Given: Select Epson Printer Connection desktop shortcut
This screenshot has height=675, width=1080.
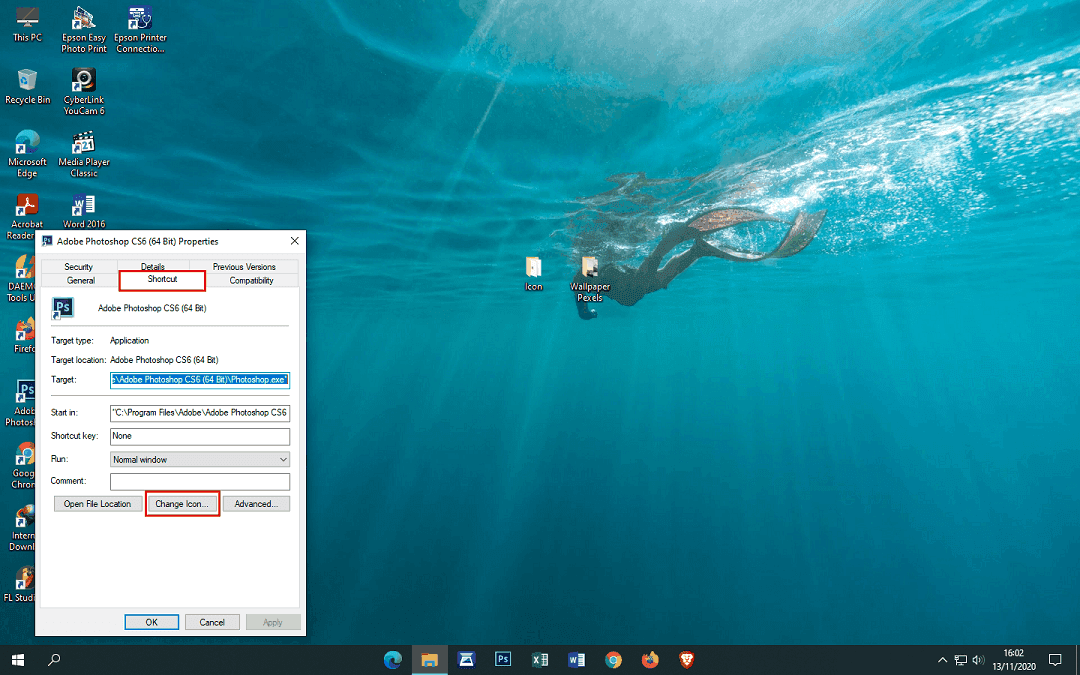Looking at the screenshot, I should pyautogui.click(x=141, y=29).
